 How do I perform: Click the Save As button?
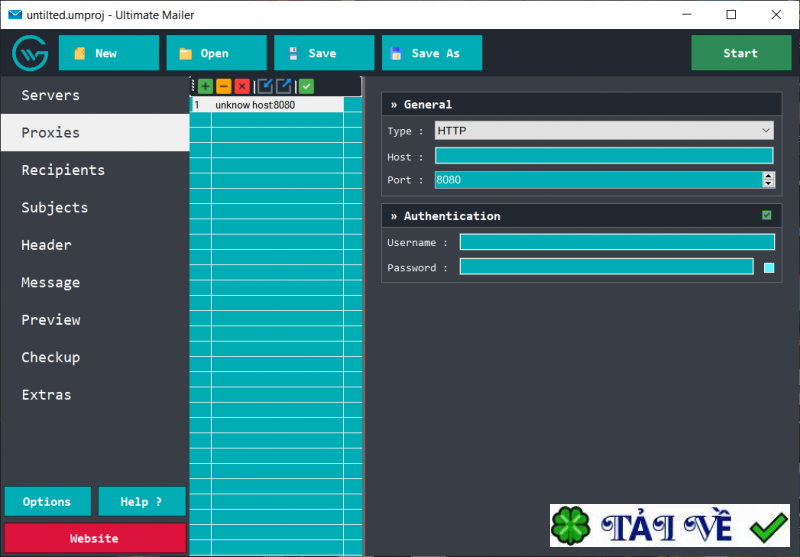pos(432,53)
